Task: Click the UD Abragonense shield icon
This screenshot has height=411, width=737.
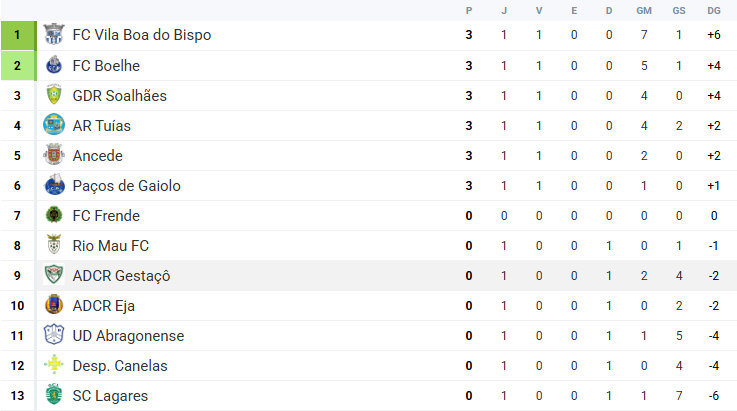Action: [54, 335]
